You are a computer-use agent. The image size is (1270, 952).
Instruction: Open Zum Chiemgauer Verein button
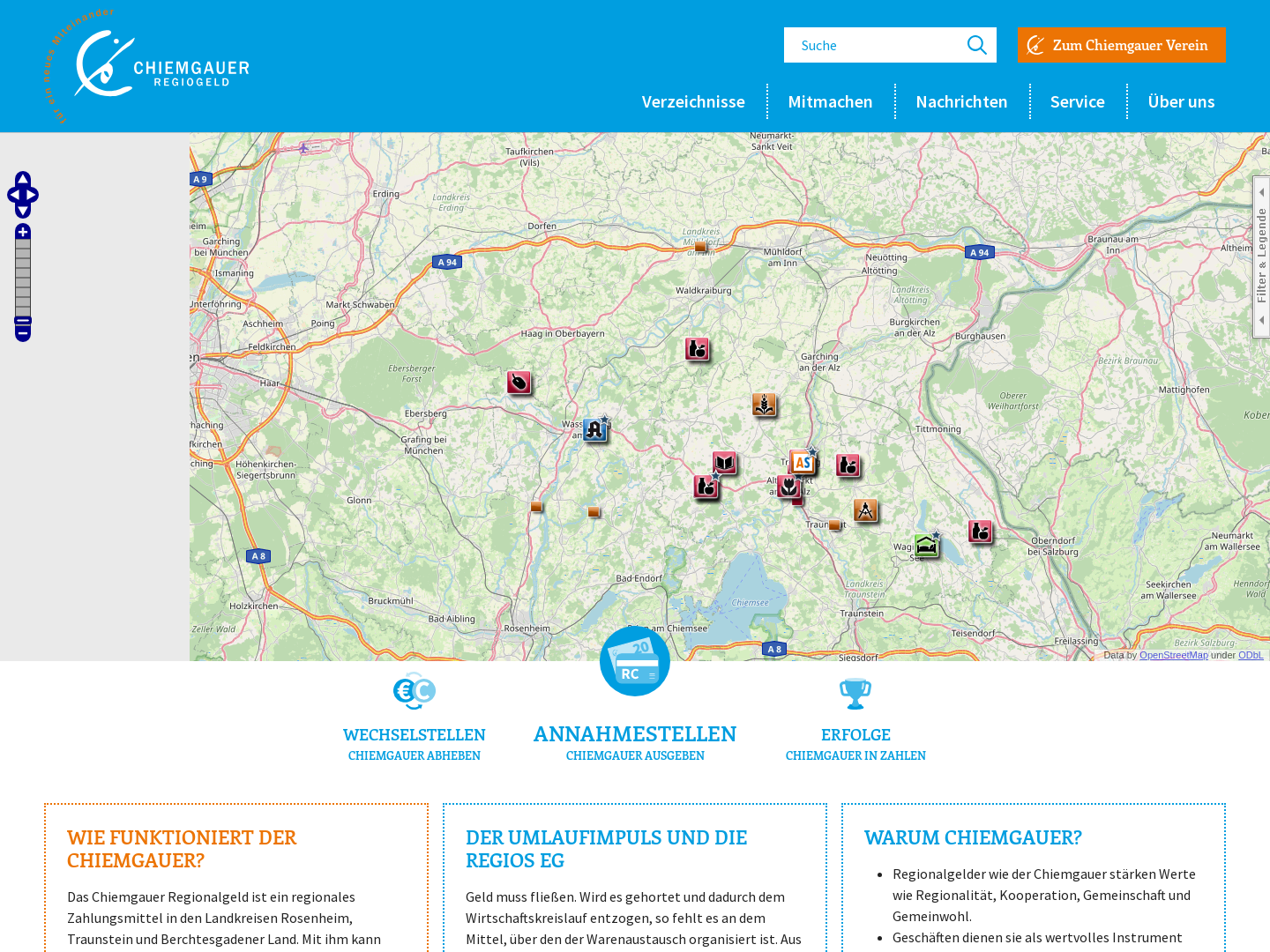tap(1121, 45)
